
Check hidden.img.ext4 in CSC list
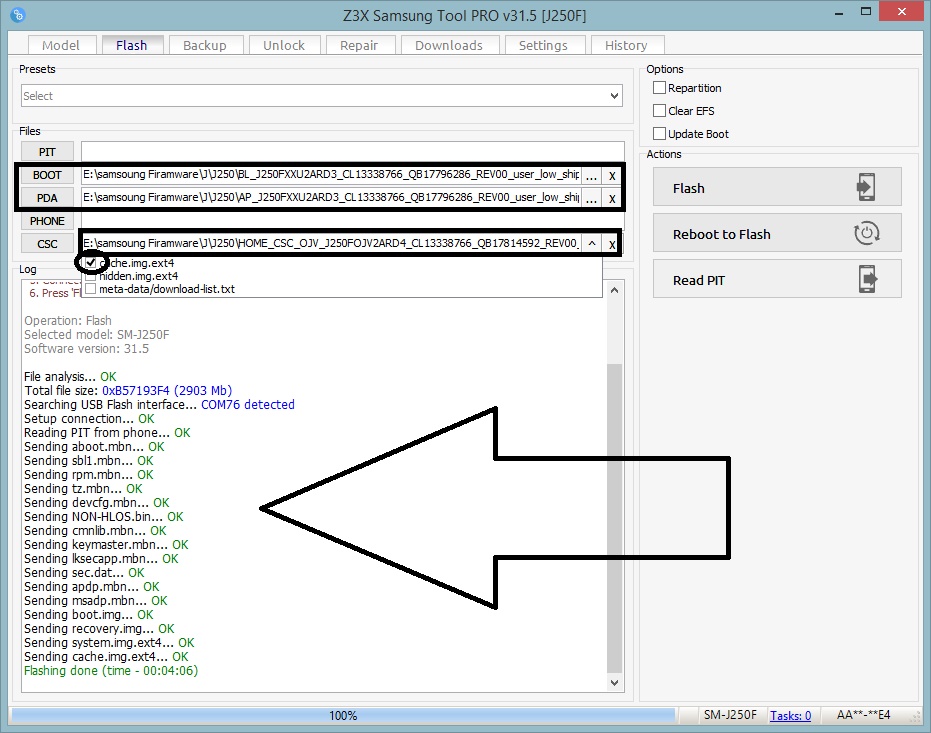click(91, 276)
